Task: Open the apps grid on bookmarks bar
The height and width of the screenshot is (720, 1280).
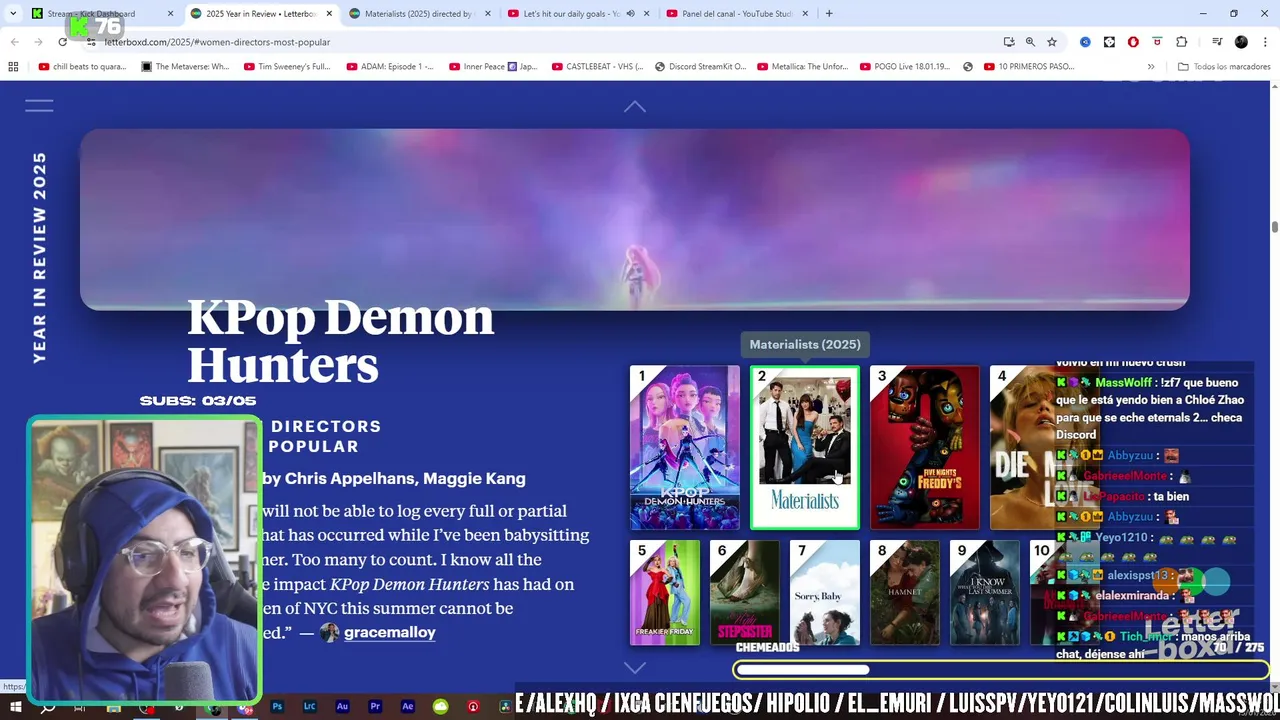Action: [x=13, y=67]
